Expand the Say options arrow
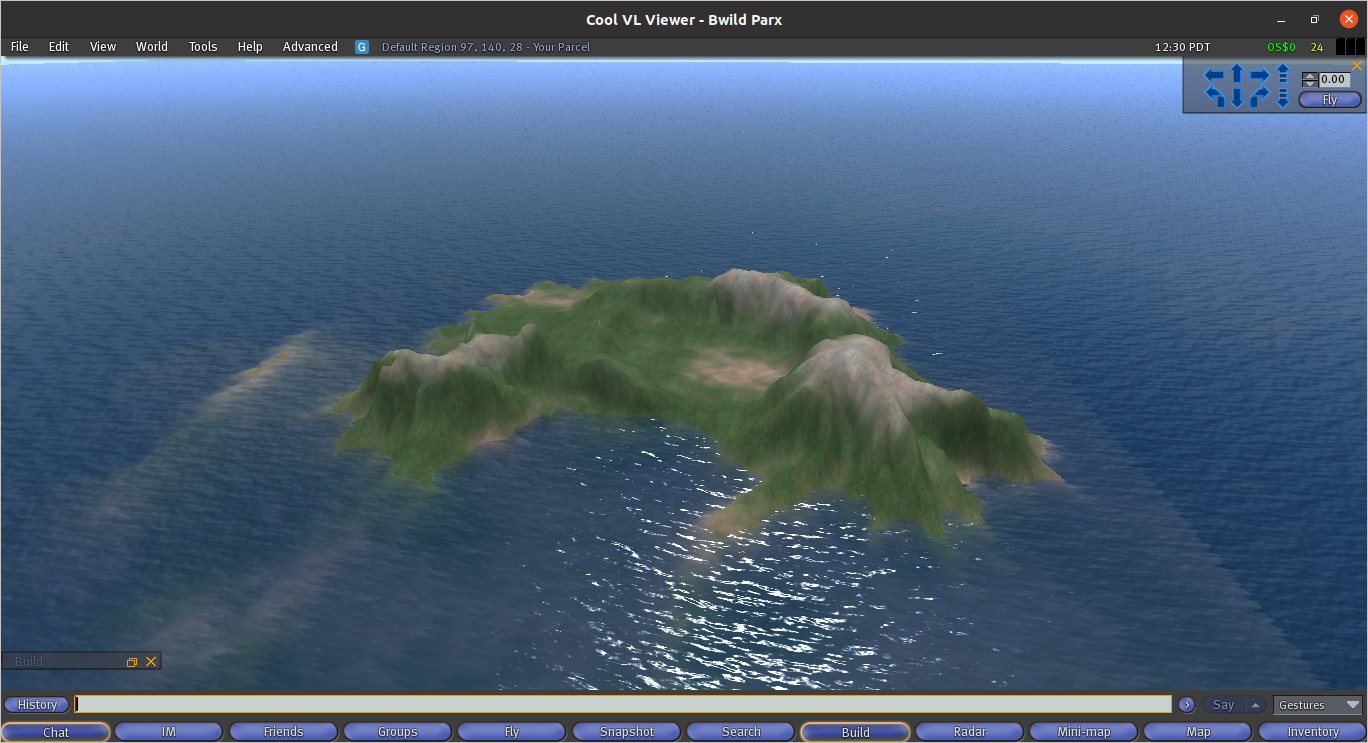This screenshot has width=1368, height=743. click(1256, 705)
